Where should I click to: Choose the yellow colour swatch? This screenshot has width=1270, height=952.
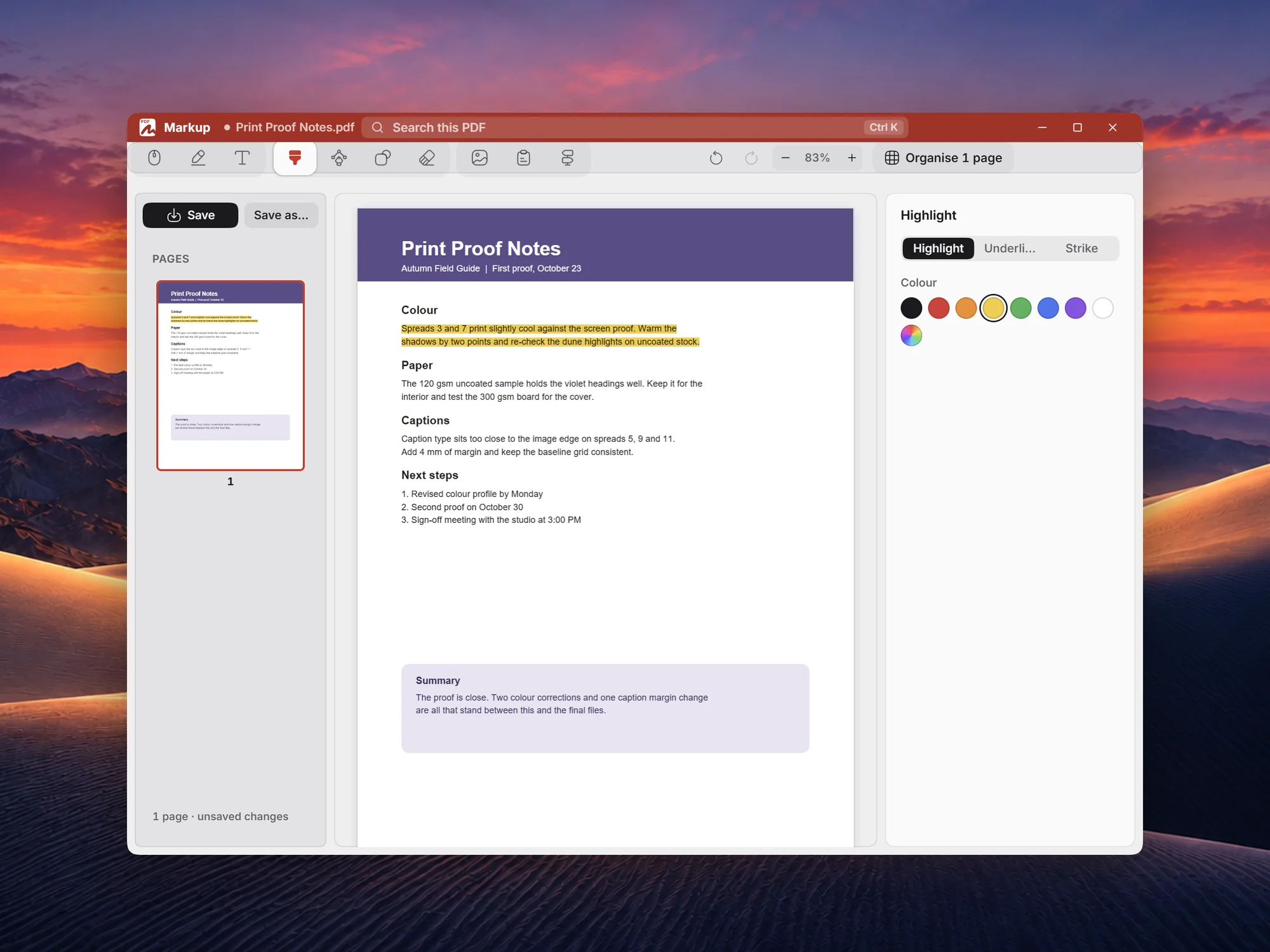pos(993,308)
